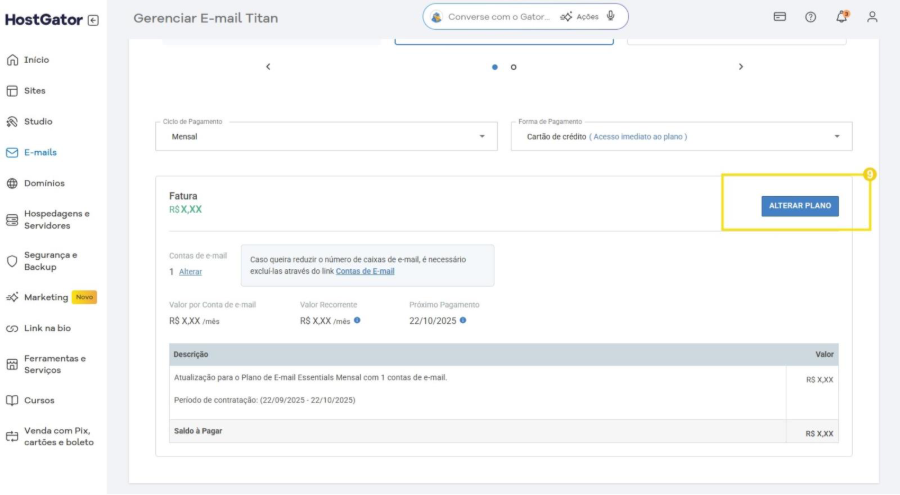The image size is (900, 495).
Task: Click the Marketing sparkle icon
Action: (x=12, y=297)
